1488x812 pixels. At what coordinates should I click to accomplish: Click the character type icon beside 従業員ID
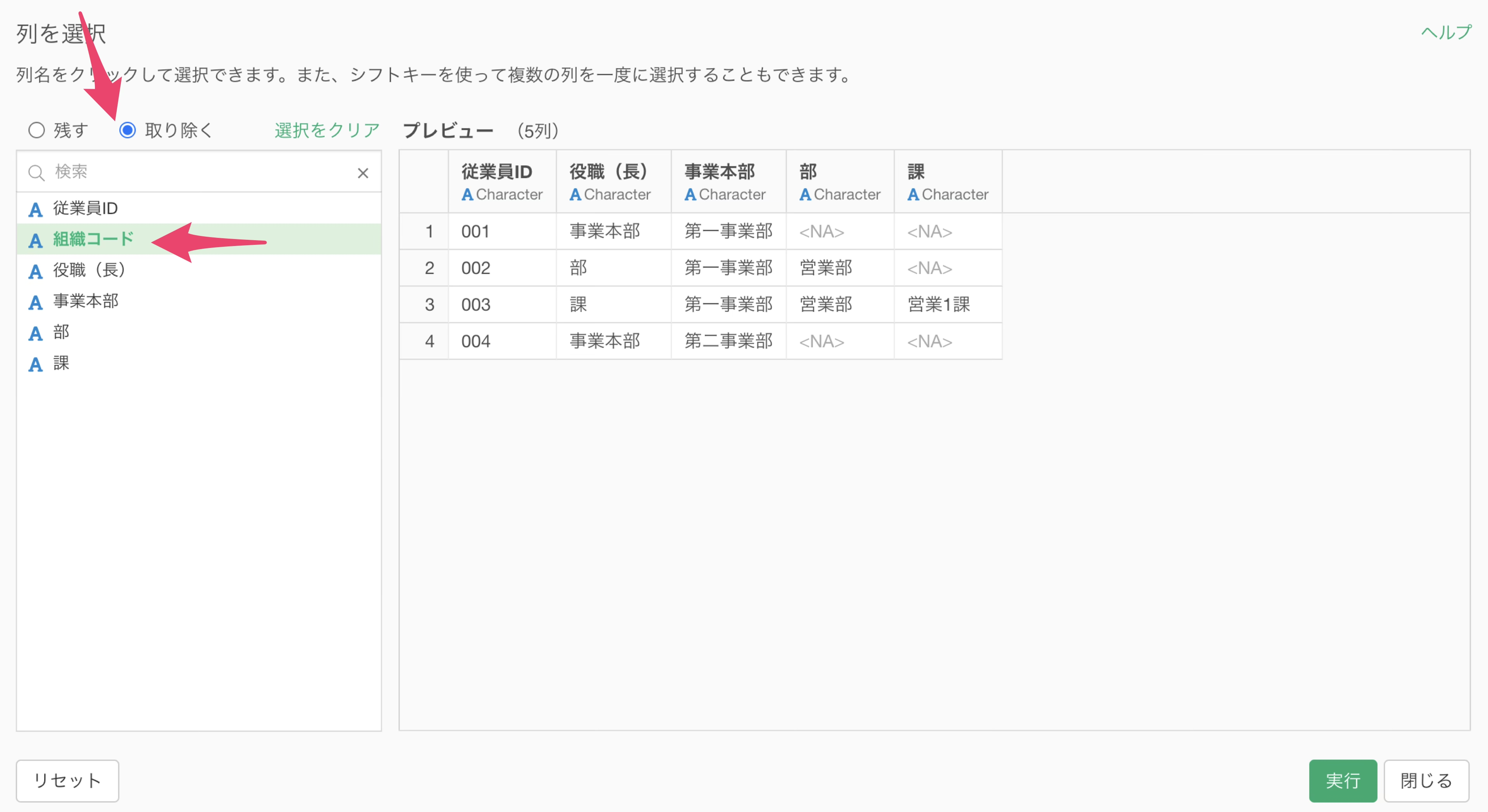point(36,209)
